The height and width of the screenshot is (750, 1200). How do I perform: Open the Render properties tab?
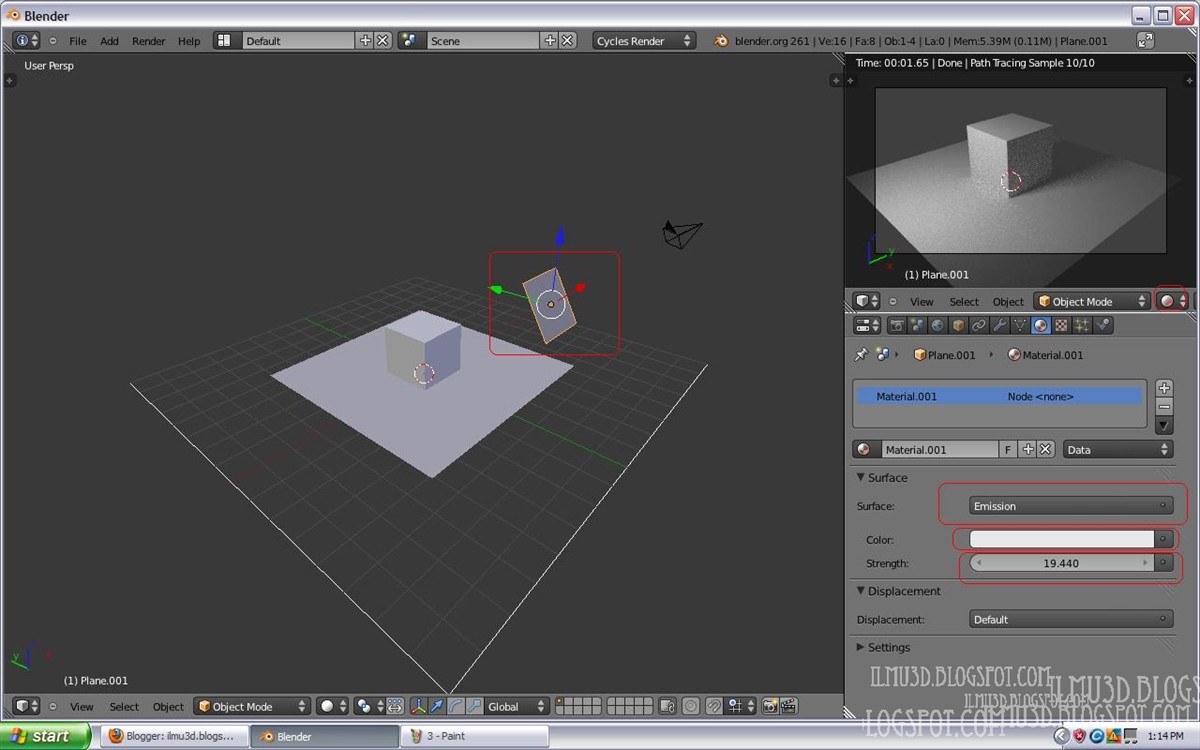click(x=897, y=325)
